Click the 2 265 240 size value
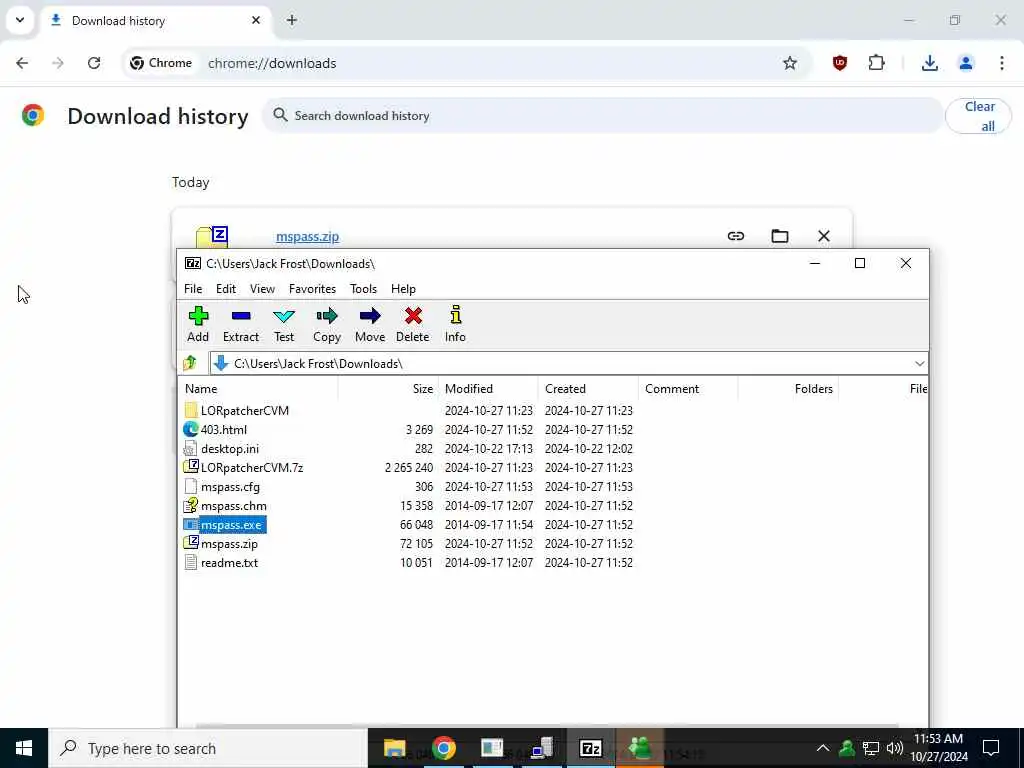 409,468
